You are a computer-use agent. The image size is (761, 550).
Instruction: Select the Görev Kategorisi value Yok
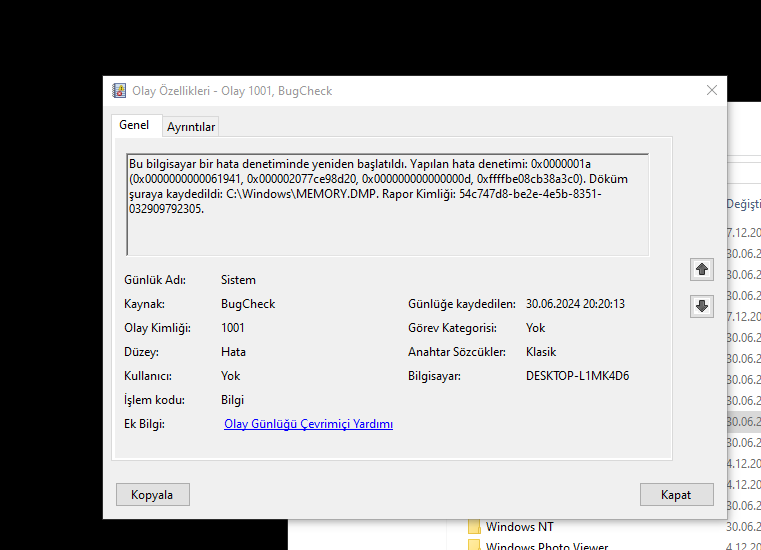[535, 328]
